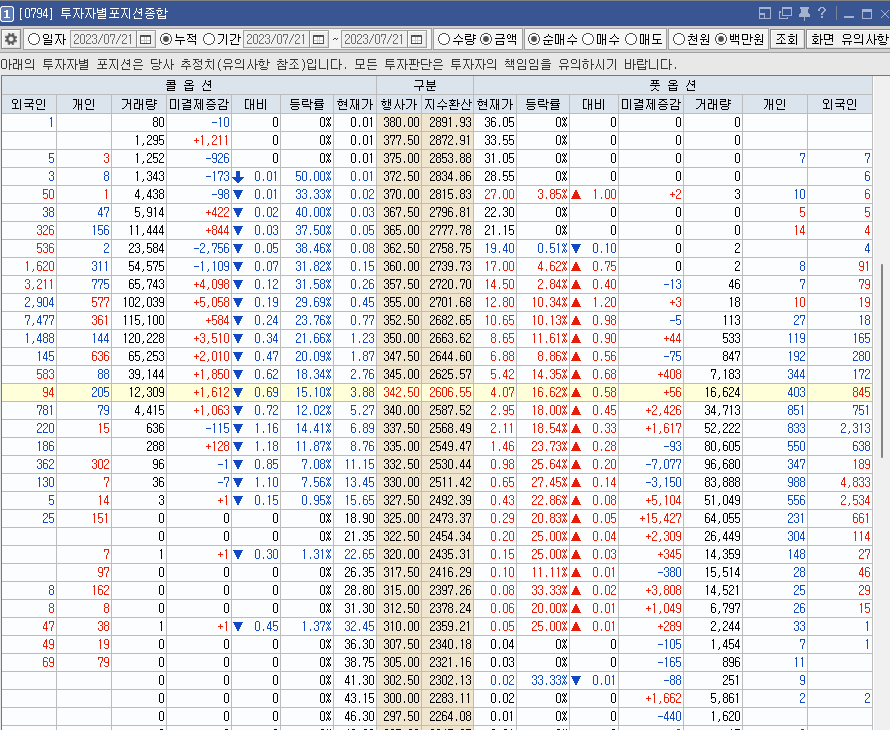Click the vertical scrollbar thumb
The image size is (890, 730).
884,360
